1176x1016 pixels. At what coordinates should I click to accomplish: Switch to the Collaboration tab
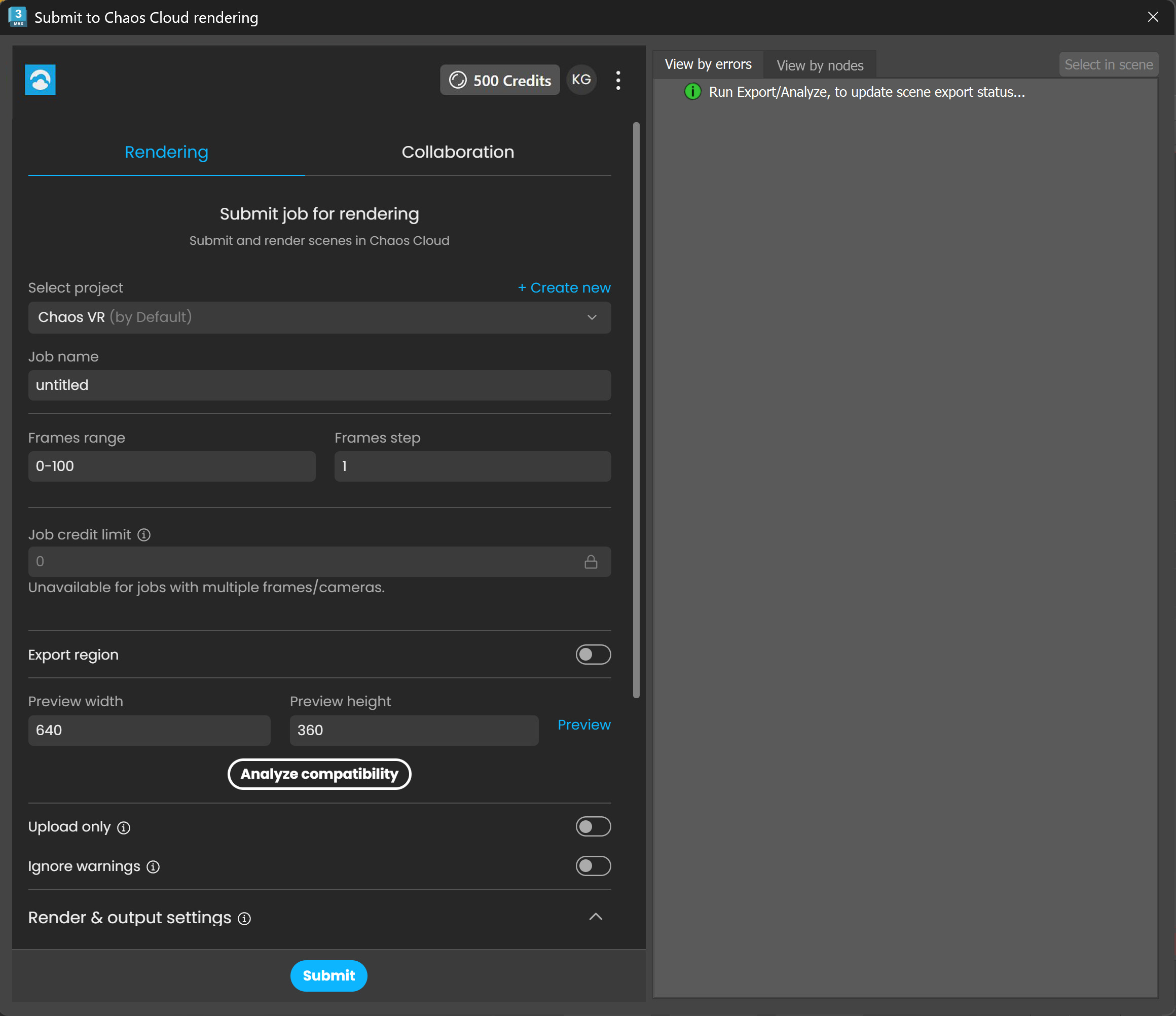[457, 152]
